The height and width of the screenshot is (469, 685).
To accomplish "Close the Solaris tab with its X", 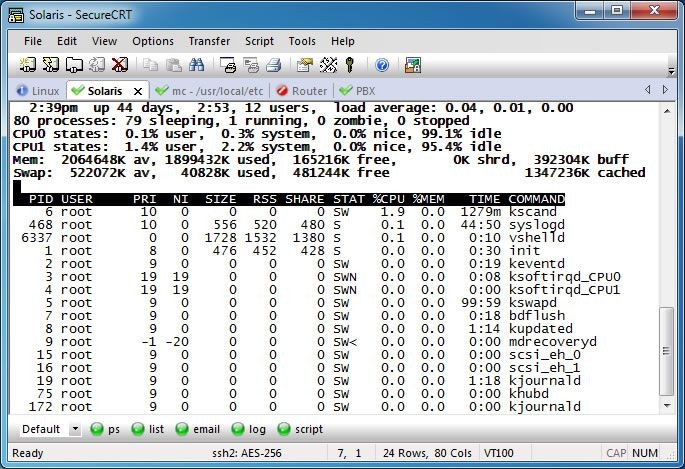I will click(138, 91).
